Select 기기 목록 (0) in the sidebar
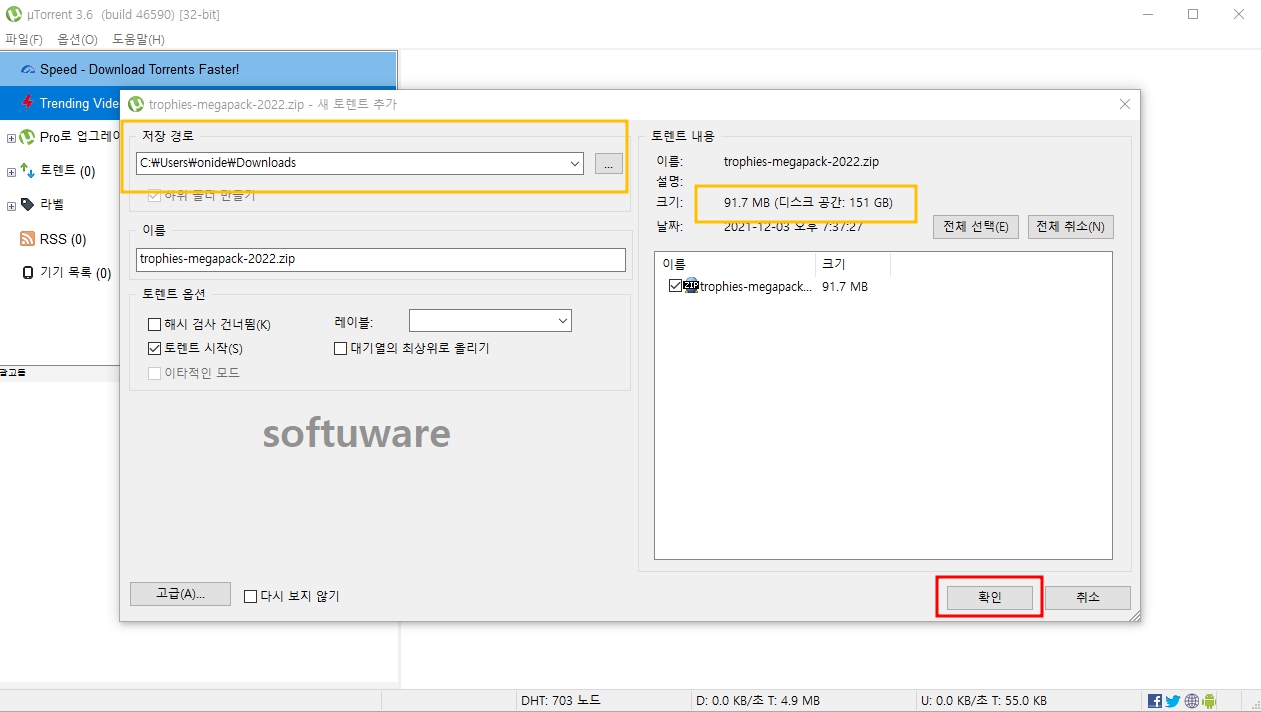The height and width of the screenshot is (712, 1261). (x=75, y=272)
